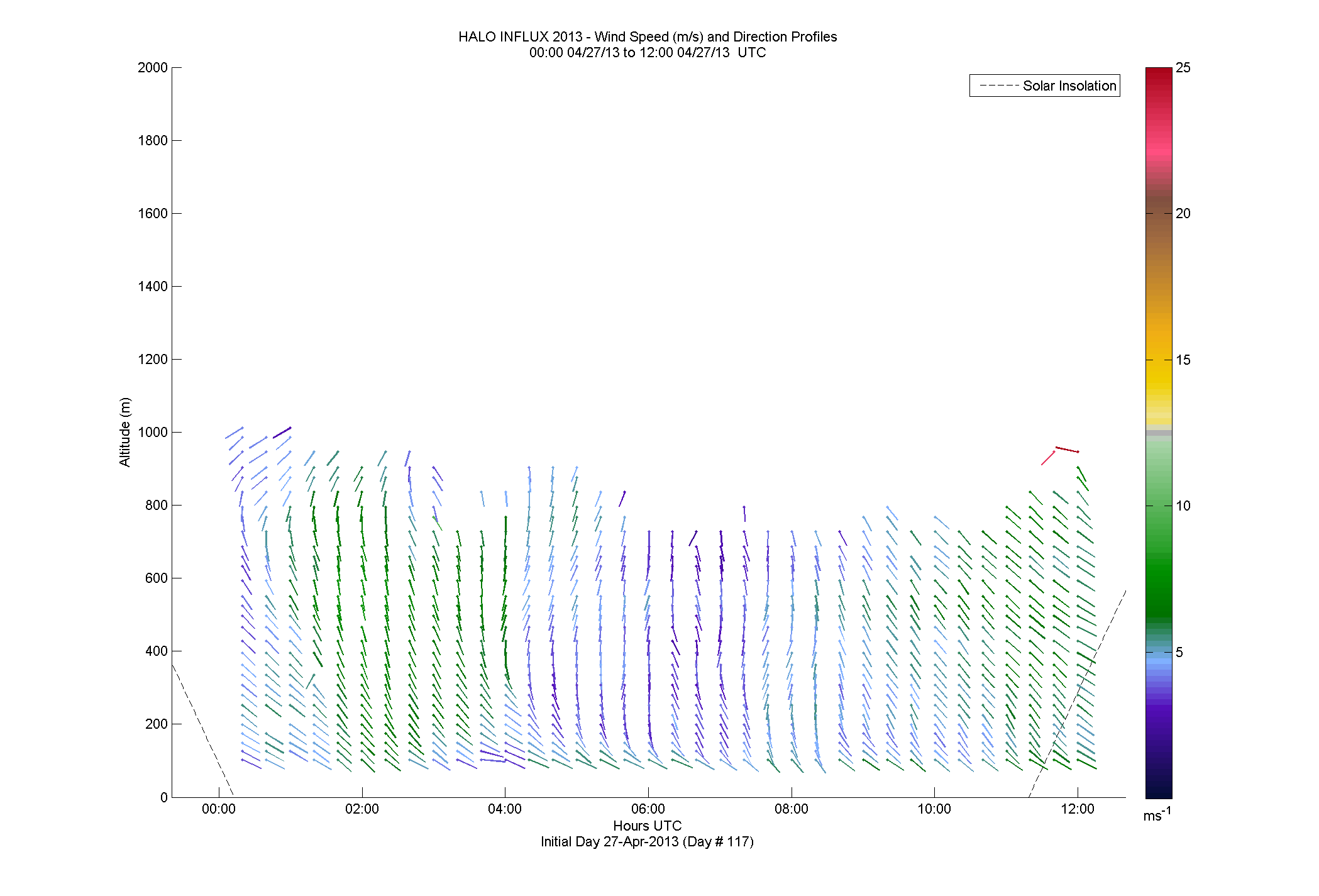Click the 'ms-1' colorbar units label
The height and width of the screenshot is (896, 1319).
tap(1157, 815)
